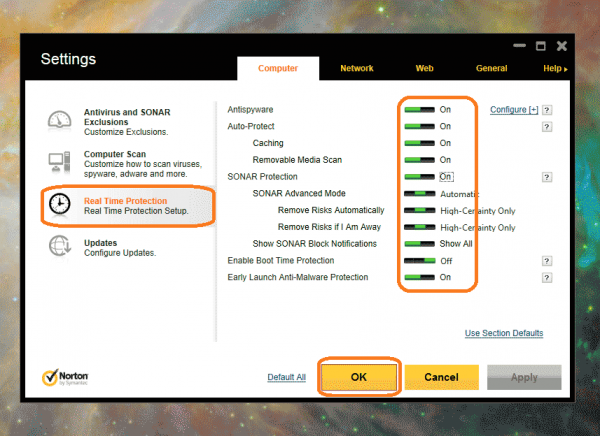The width and height of the screenshot is (600, 436).
Task: Adjust the Remove Risks Automatically slider
Action: tap(419, 210)
